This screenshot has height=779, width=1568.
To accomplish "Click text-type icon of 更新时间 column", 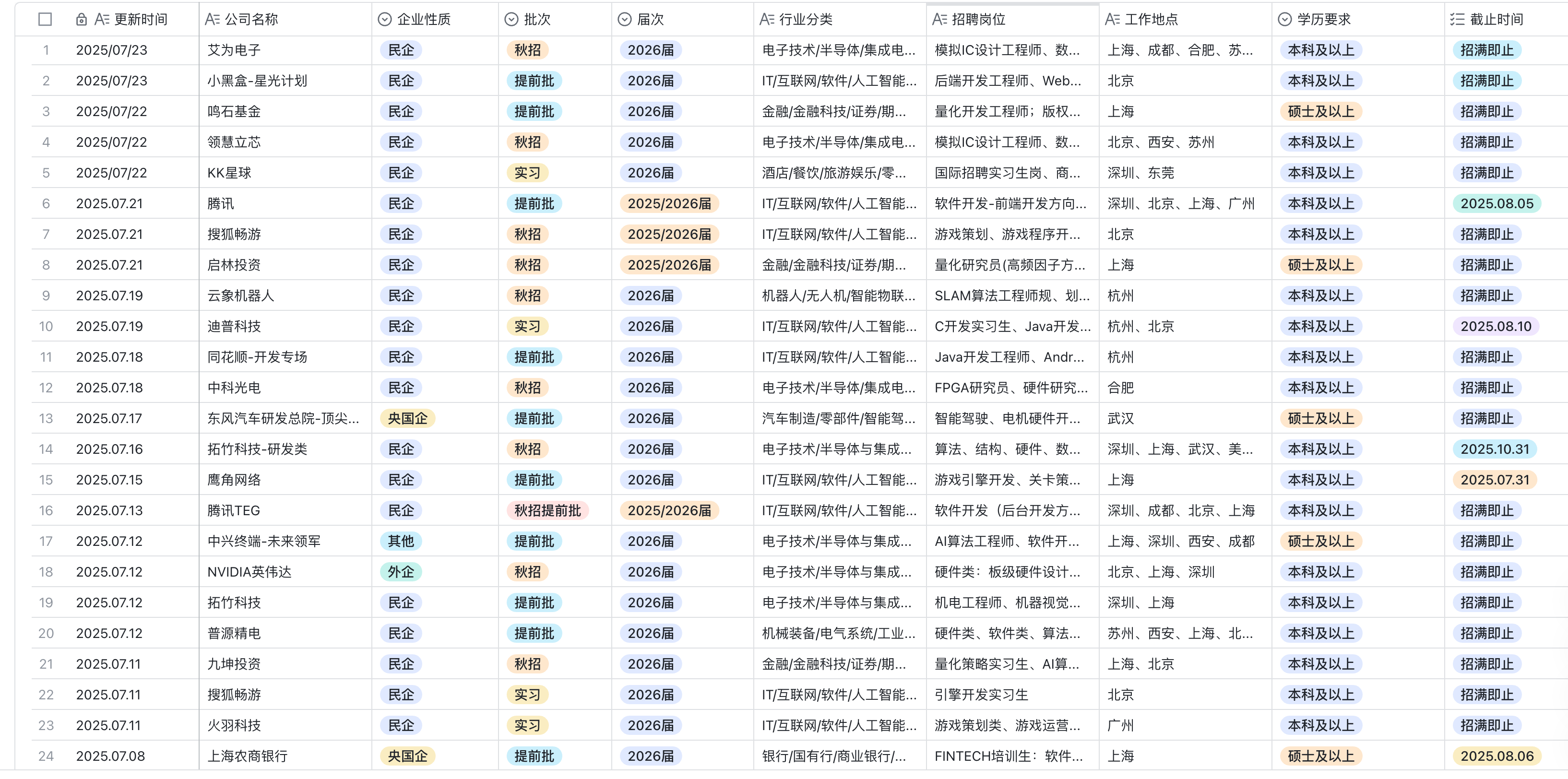I will pos(102,20).
